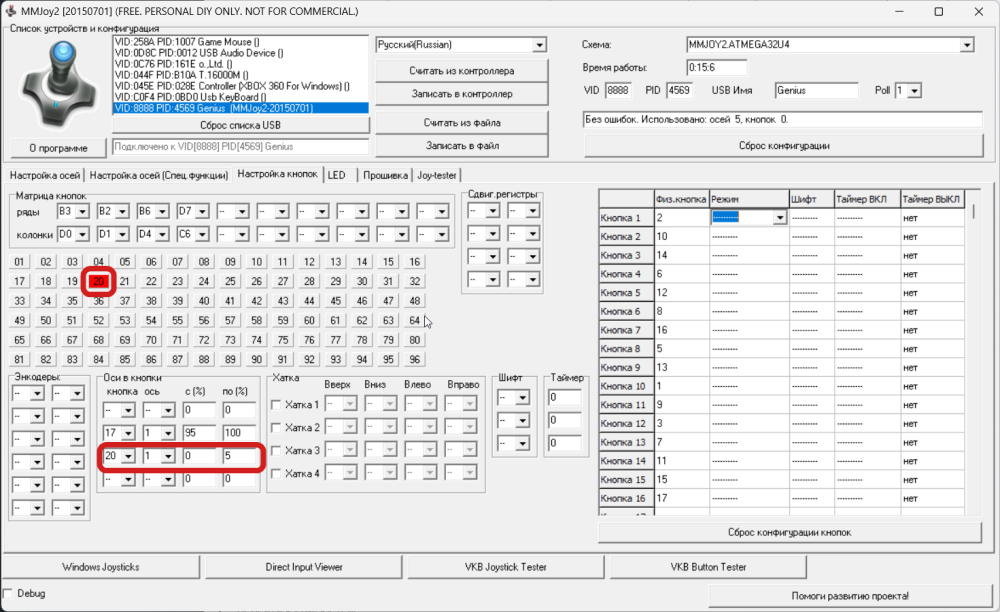Tick the Хатка 1 checkbox

(277, 405)
